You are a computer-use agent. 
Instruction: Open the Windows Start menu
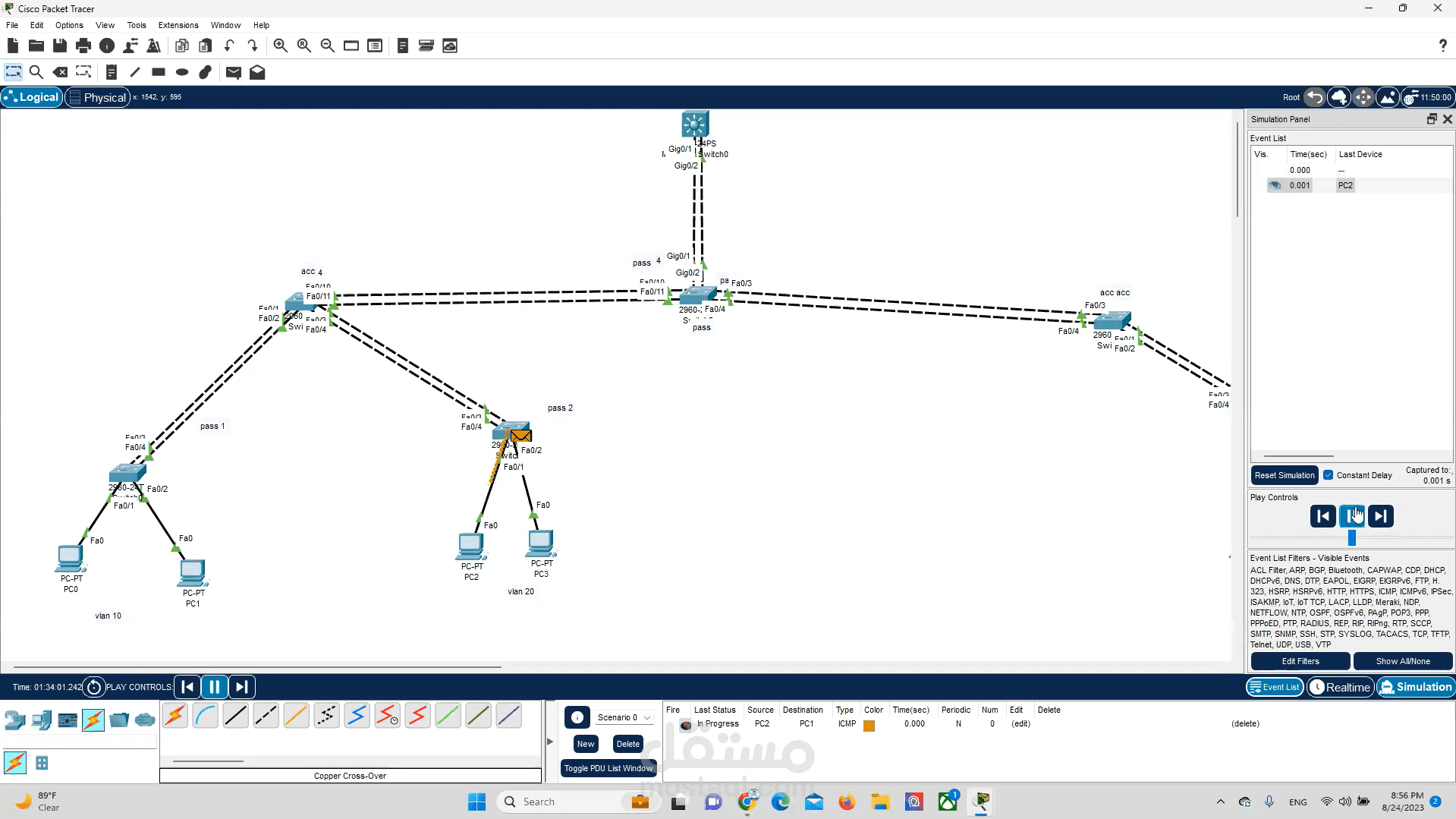476,802
